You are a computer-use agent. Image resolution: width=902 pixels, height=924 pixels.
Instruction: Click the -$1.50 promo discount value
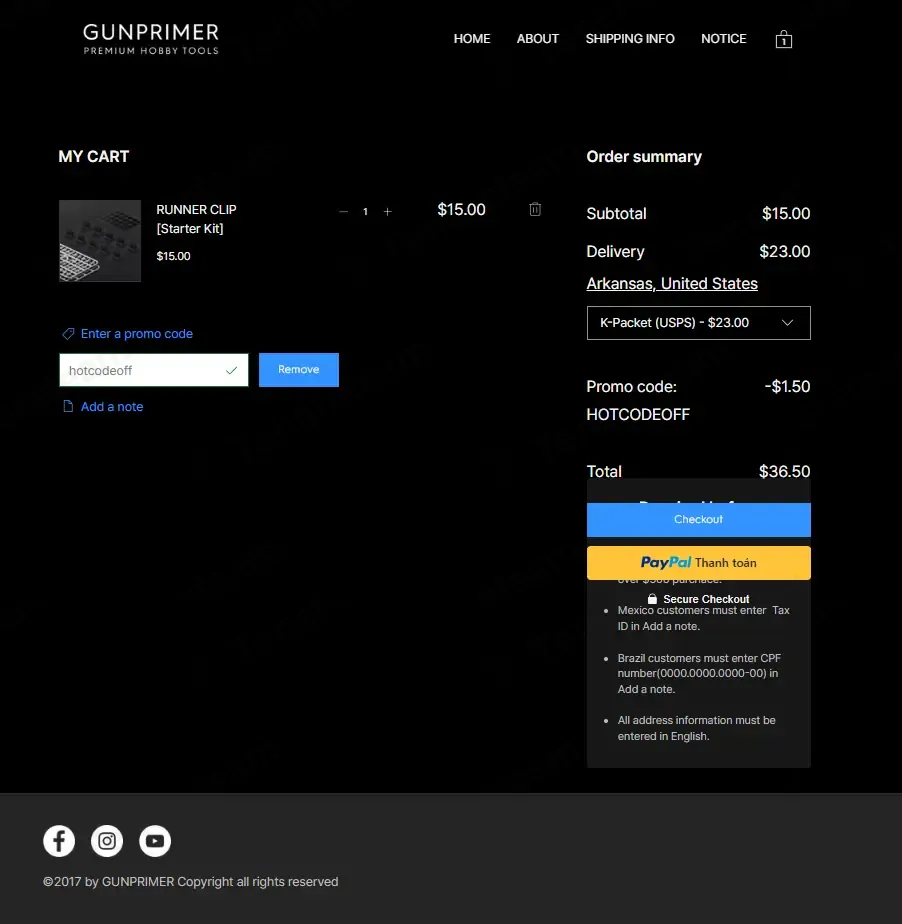(787, 387)
